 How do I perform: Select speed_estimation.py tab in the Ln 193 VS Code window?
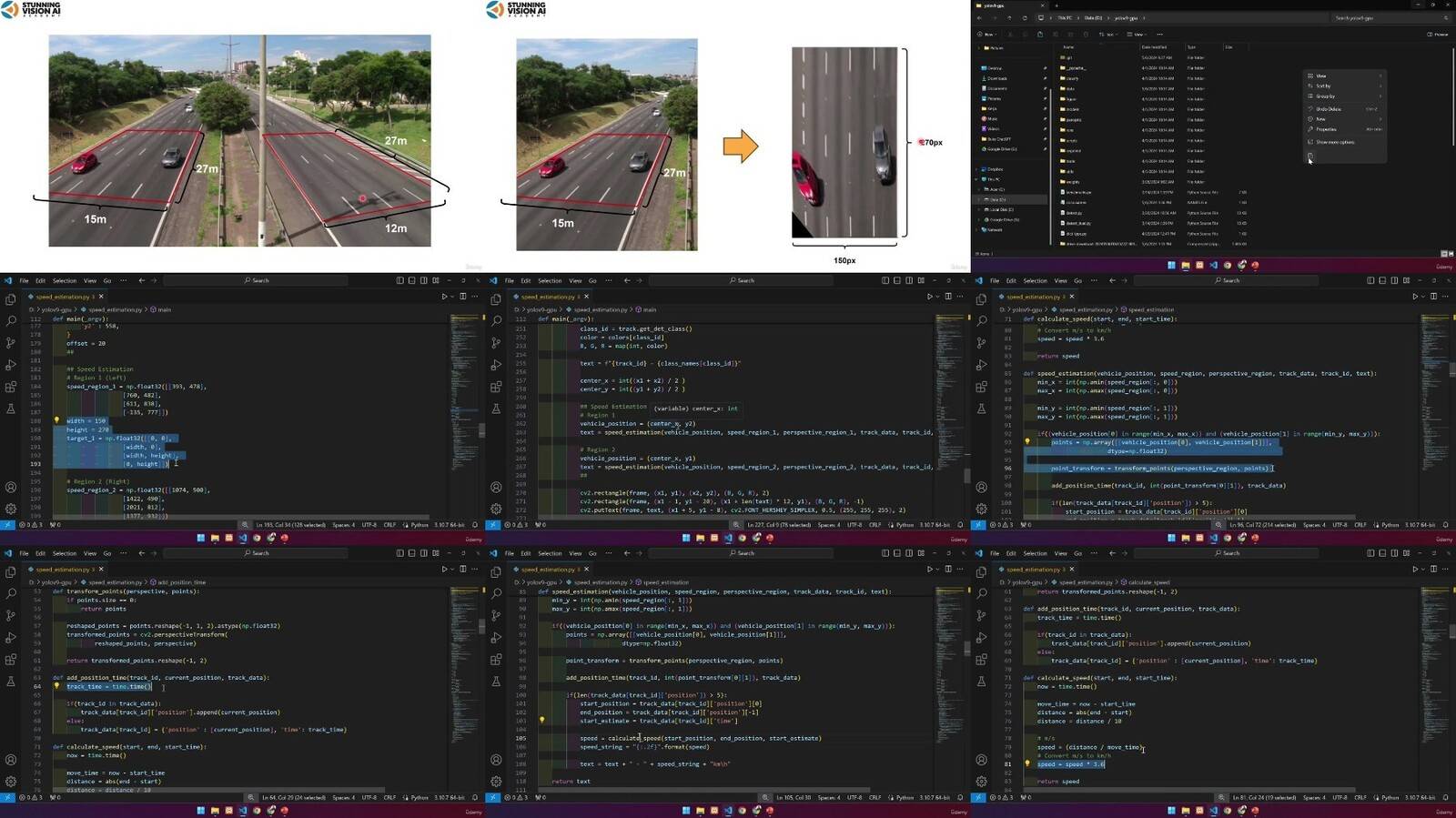[x=66, y=297]
